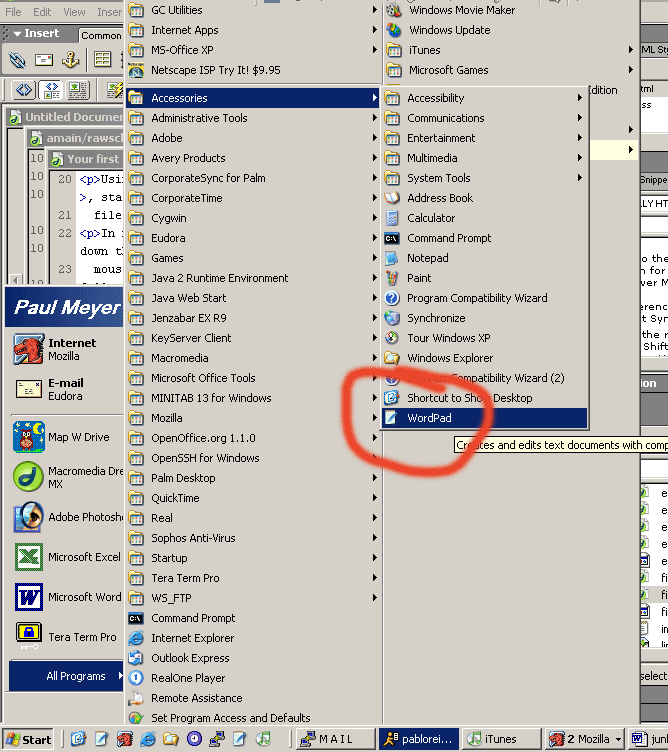Select the Common tab in Insert bar
This screenshot has height=752, width=668.
(x=101, y=35)
